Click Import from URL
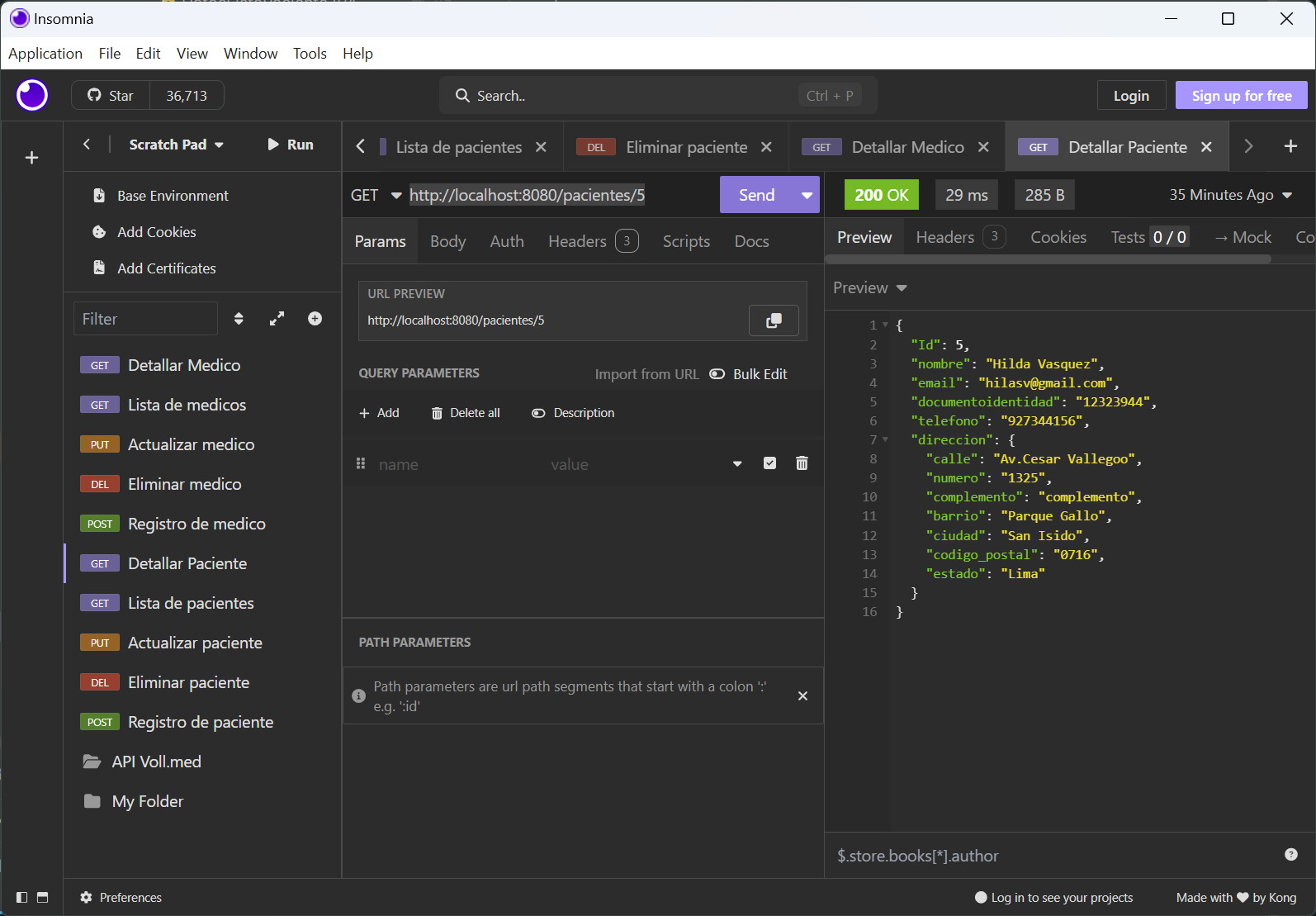 click(x=646, y=374)
